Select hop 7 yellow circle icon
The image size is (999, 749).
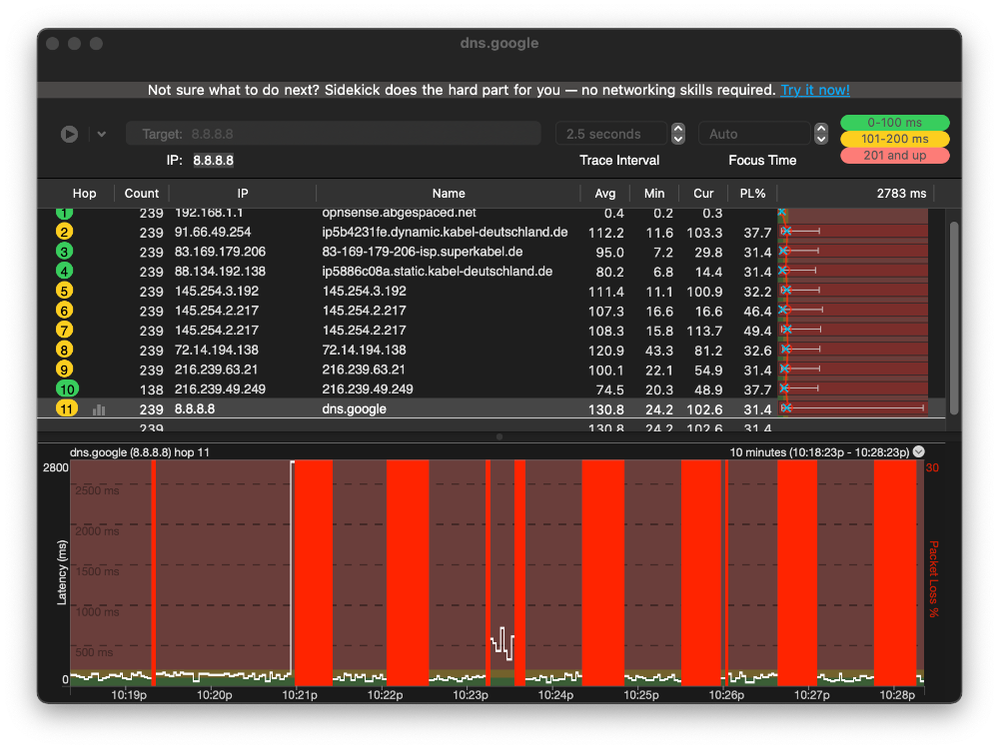(64, 330)
